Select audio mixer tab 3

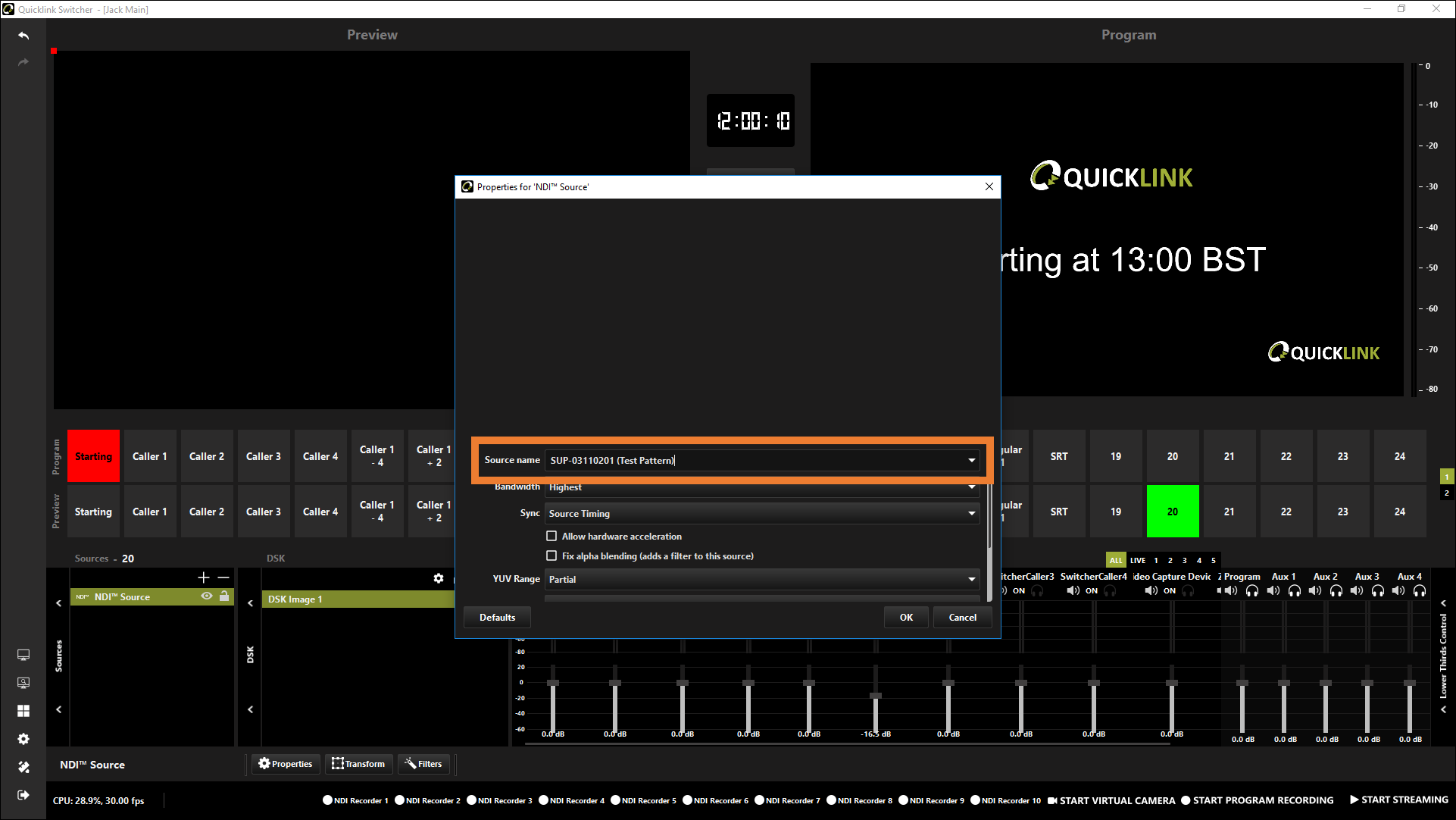click(1185, 560)
